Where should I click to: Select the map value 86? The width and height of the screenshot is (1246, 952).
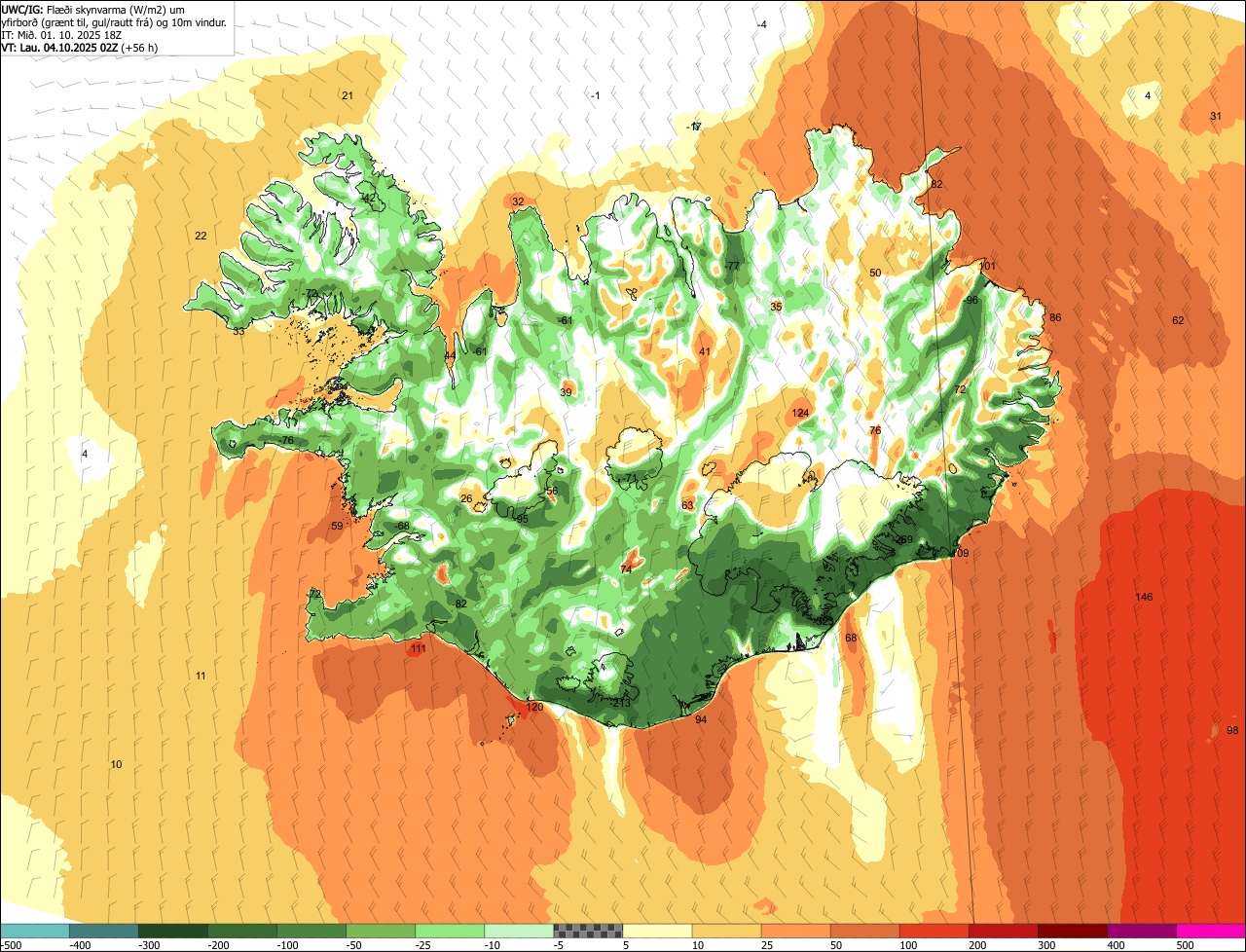click(1055, 318)
